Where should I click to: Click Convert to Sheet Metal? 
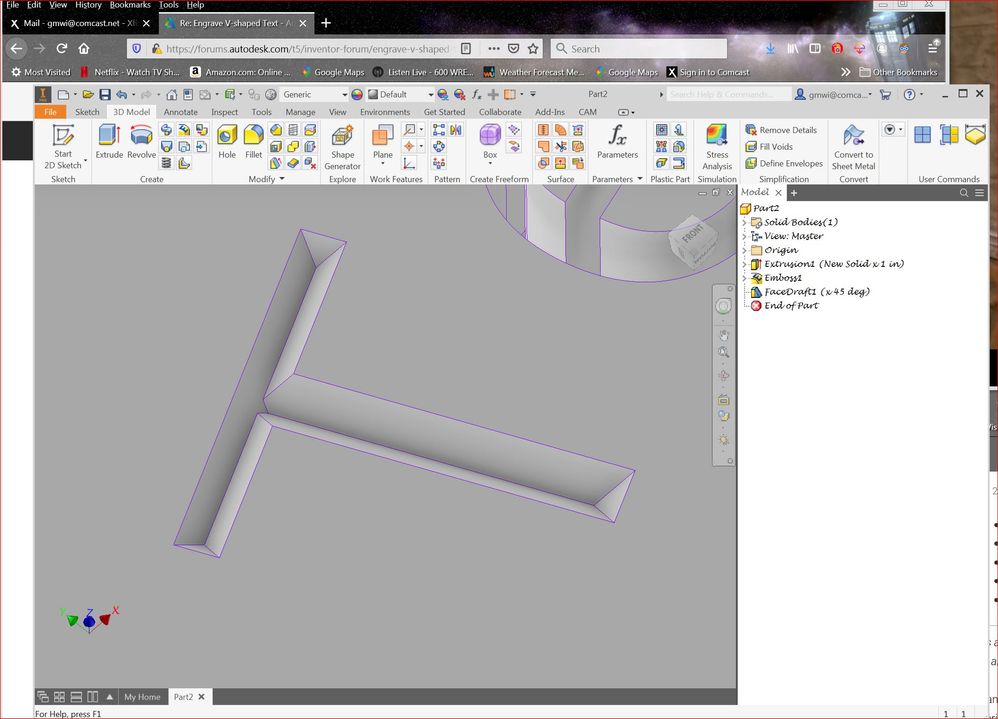854,148
